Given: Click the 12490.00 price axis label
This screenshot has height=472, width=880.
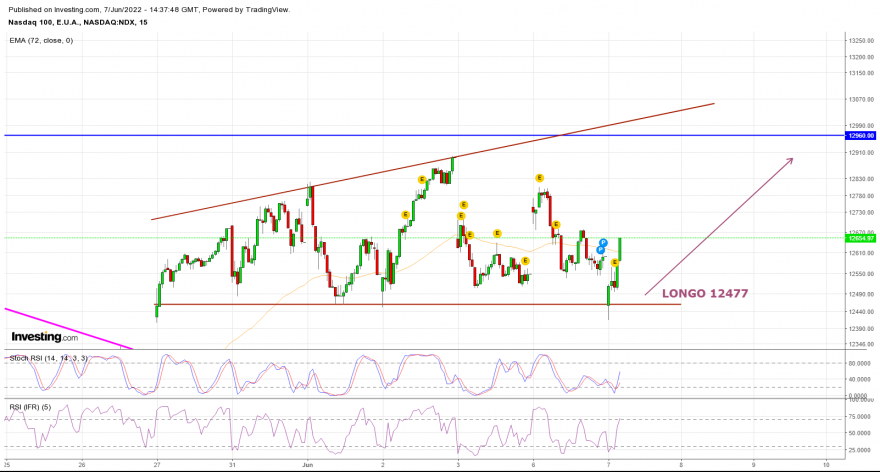Looking at the screenshot, I should (x=861, y=294).
